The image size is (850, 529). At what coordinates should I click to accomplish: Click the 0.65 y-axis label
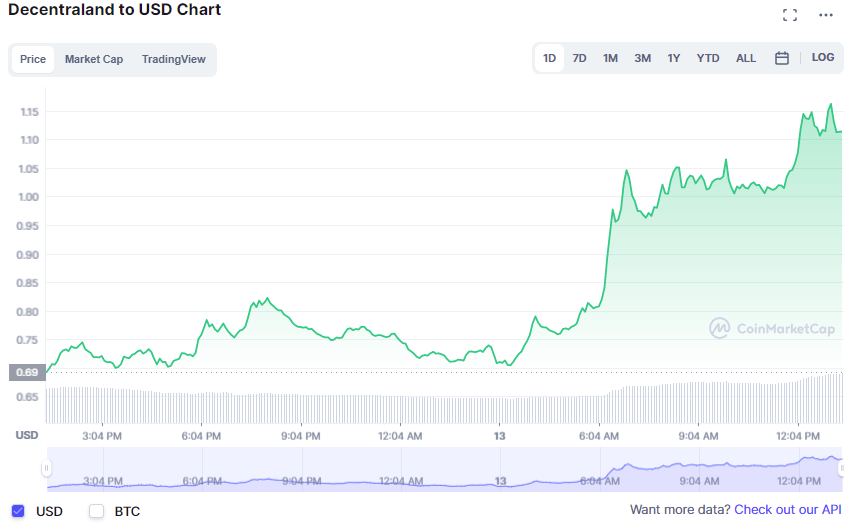click(28, 397)
